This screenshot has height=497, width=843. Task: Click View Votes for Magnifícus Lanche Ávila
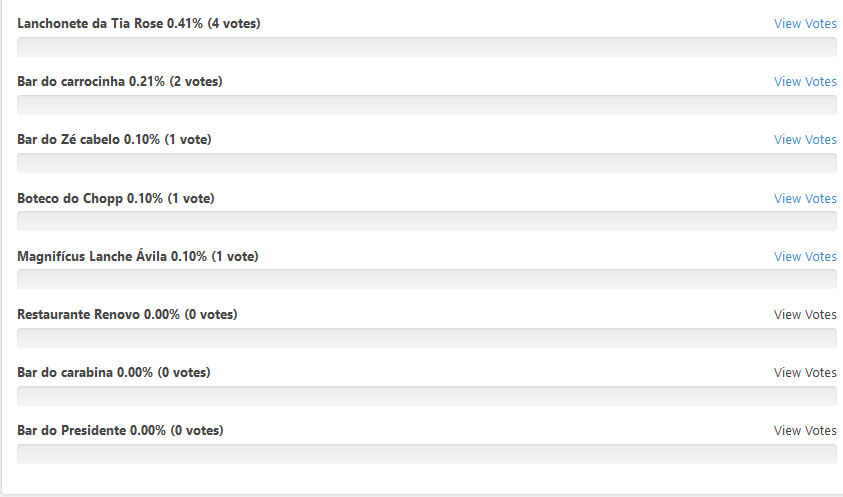pos(805,257)
